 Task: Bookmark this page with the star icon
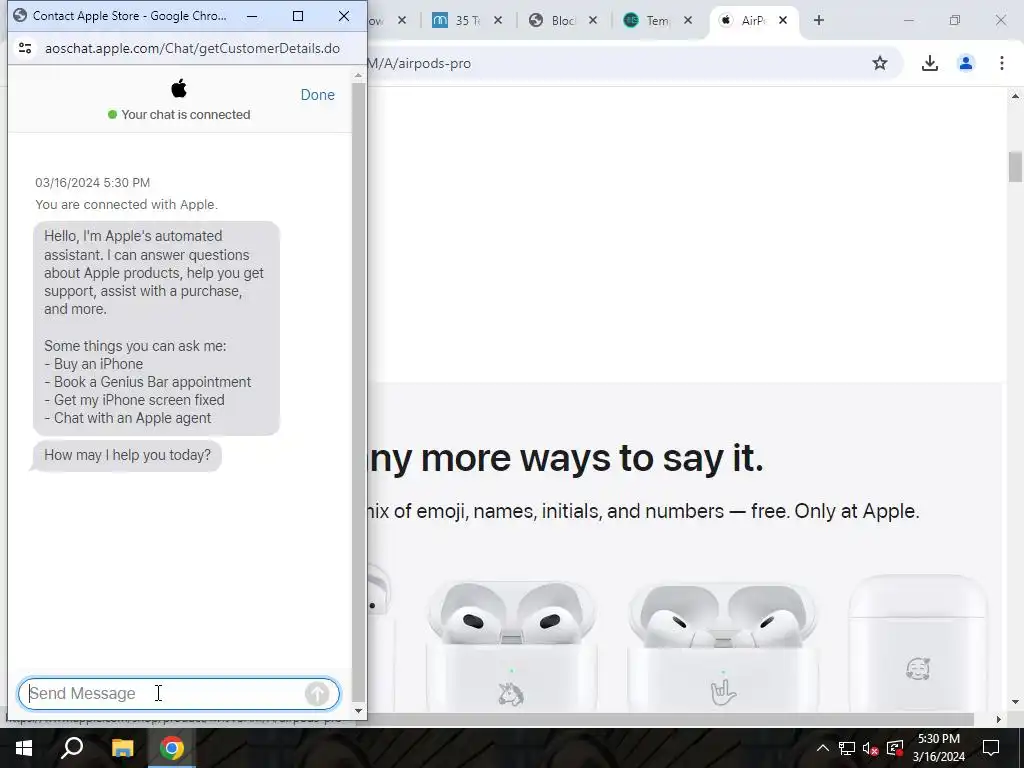coord(880,63)
